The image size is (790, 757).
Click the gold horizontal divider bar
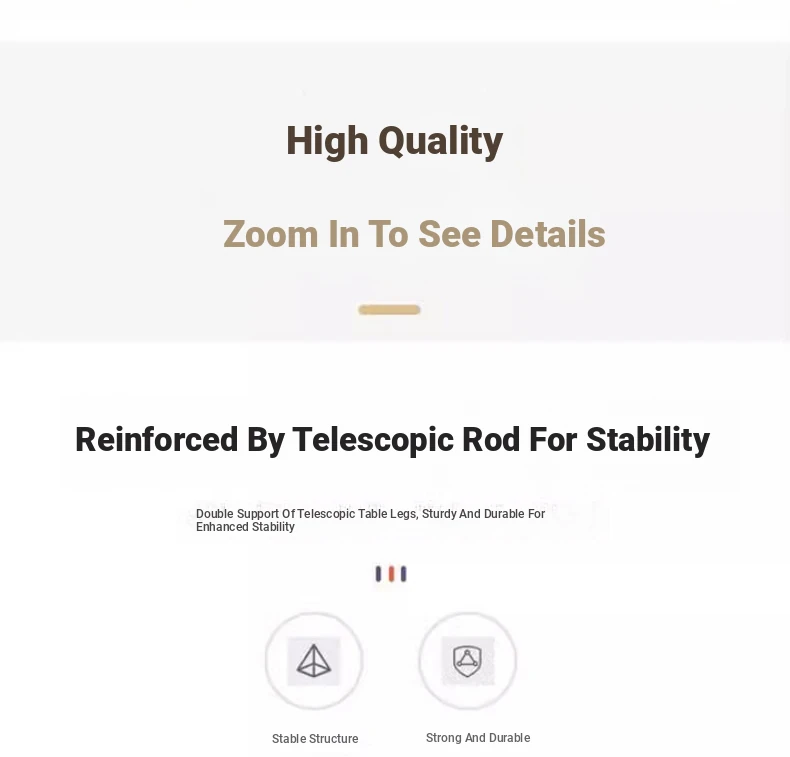pos(389,310)
